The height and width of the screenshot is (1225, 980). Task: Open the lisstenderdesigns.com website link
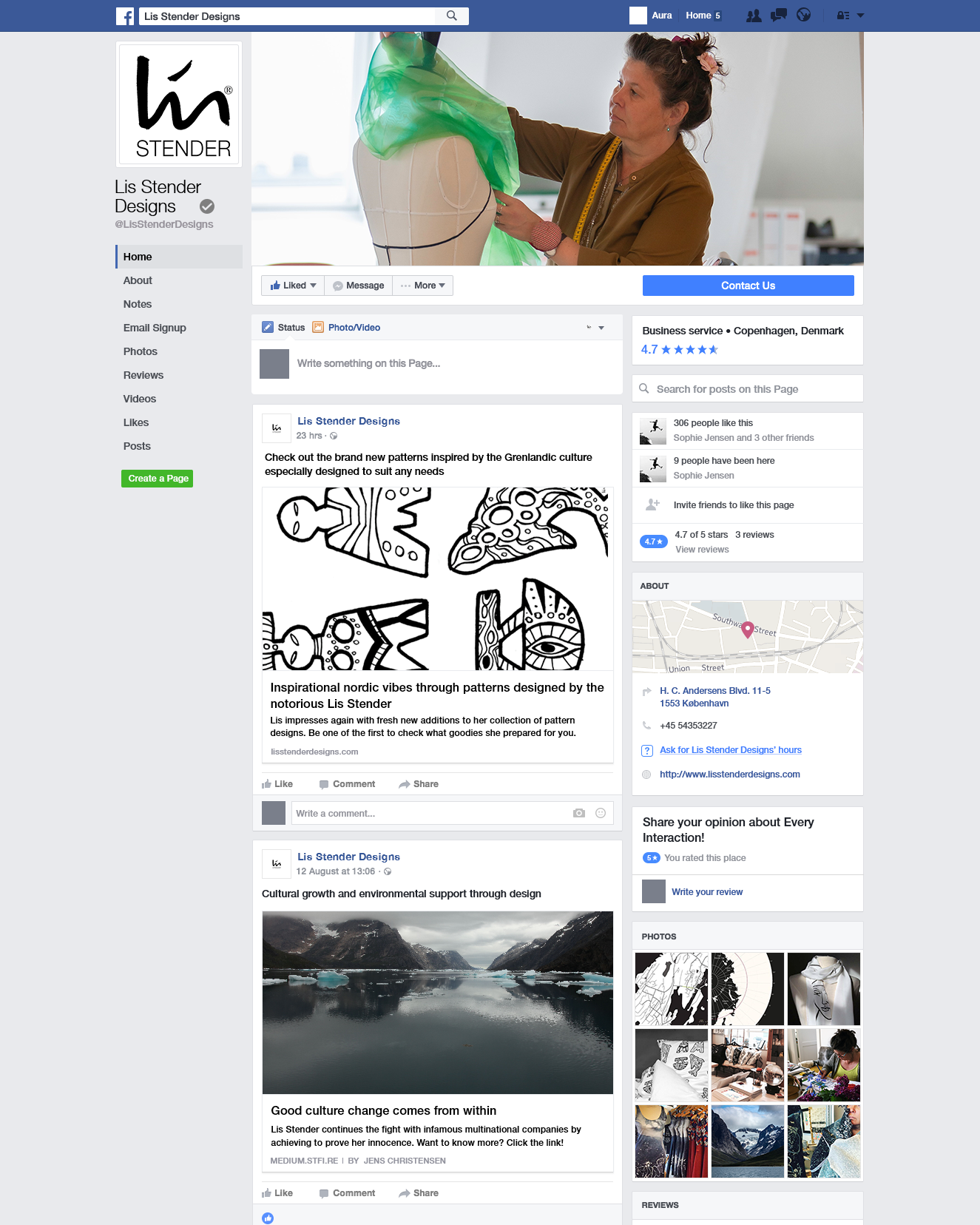point(730,775)
